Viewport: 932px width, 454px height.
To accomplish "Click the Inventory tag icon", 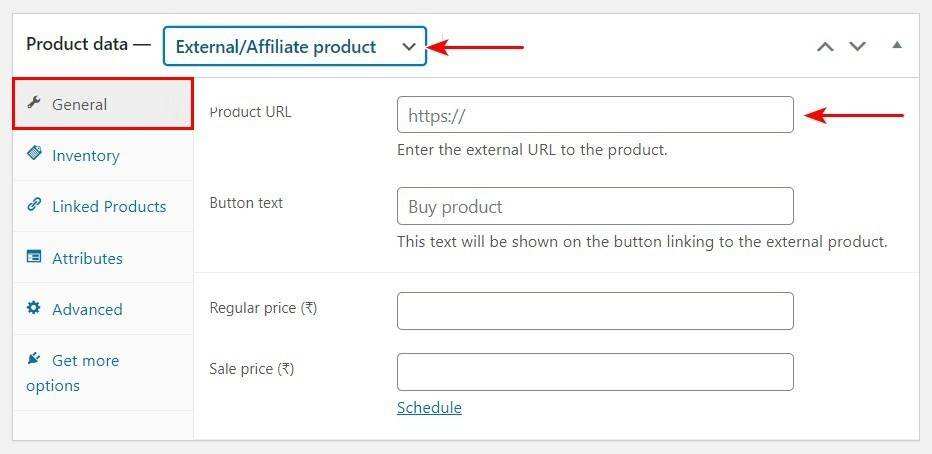I will click(35, 154).
